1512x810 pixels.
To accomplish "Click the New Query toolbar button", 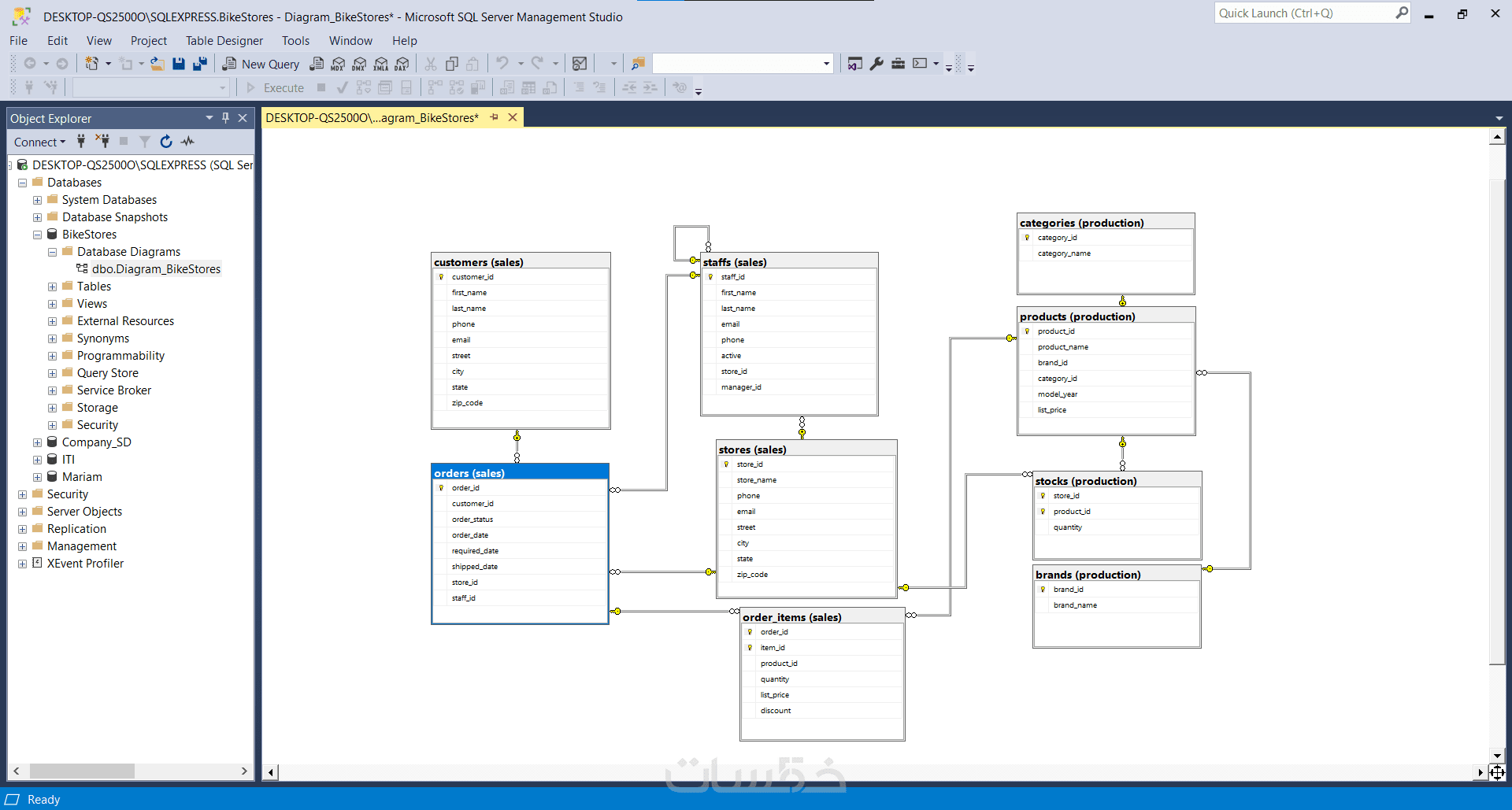I will click(x=261, y=64).
